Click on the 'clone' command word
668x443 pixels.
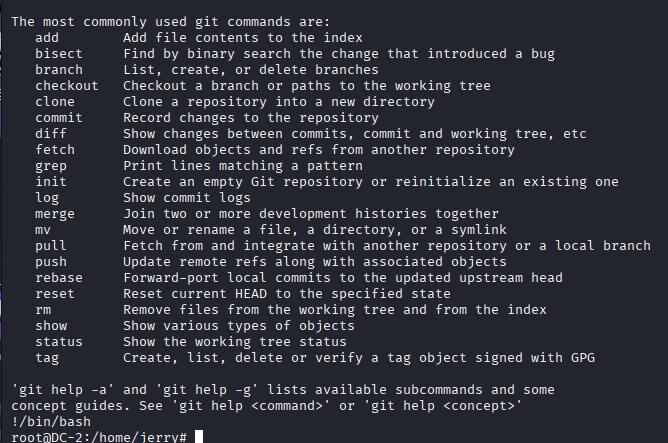click(55, 102)
